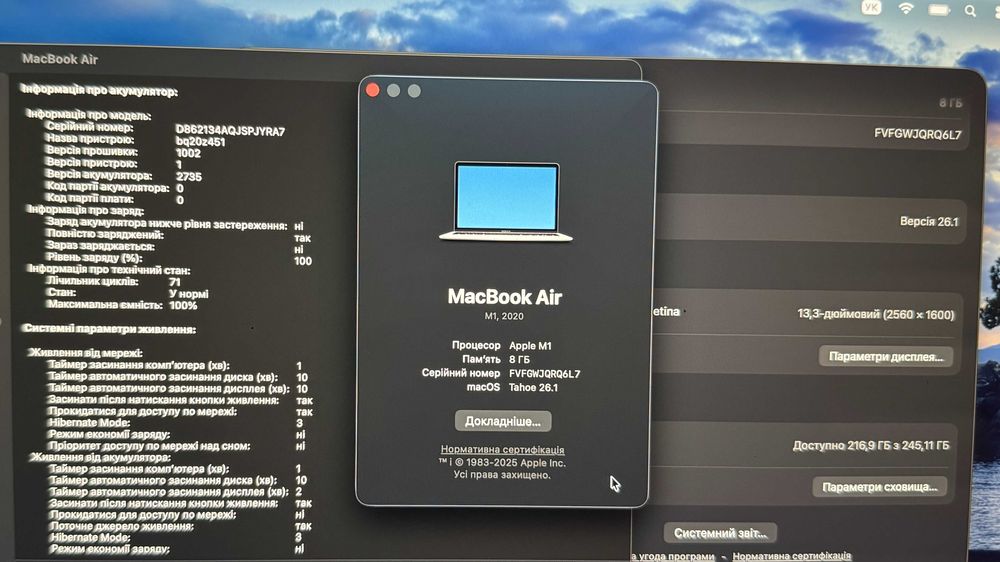Open Spotlight search magnifier icon
The height and width of the screenshot is (562, 1000).
pos(970,11)
